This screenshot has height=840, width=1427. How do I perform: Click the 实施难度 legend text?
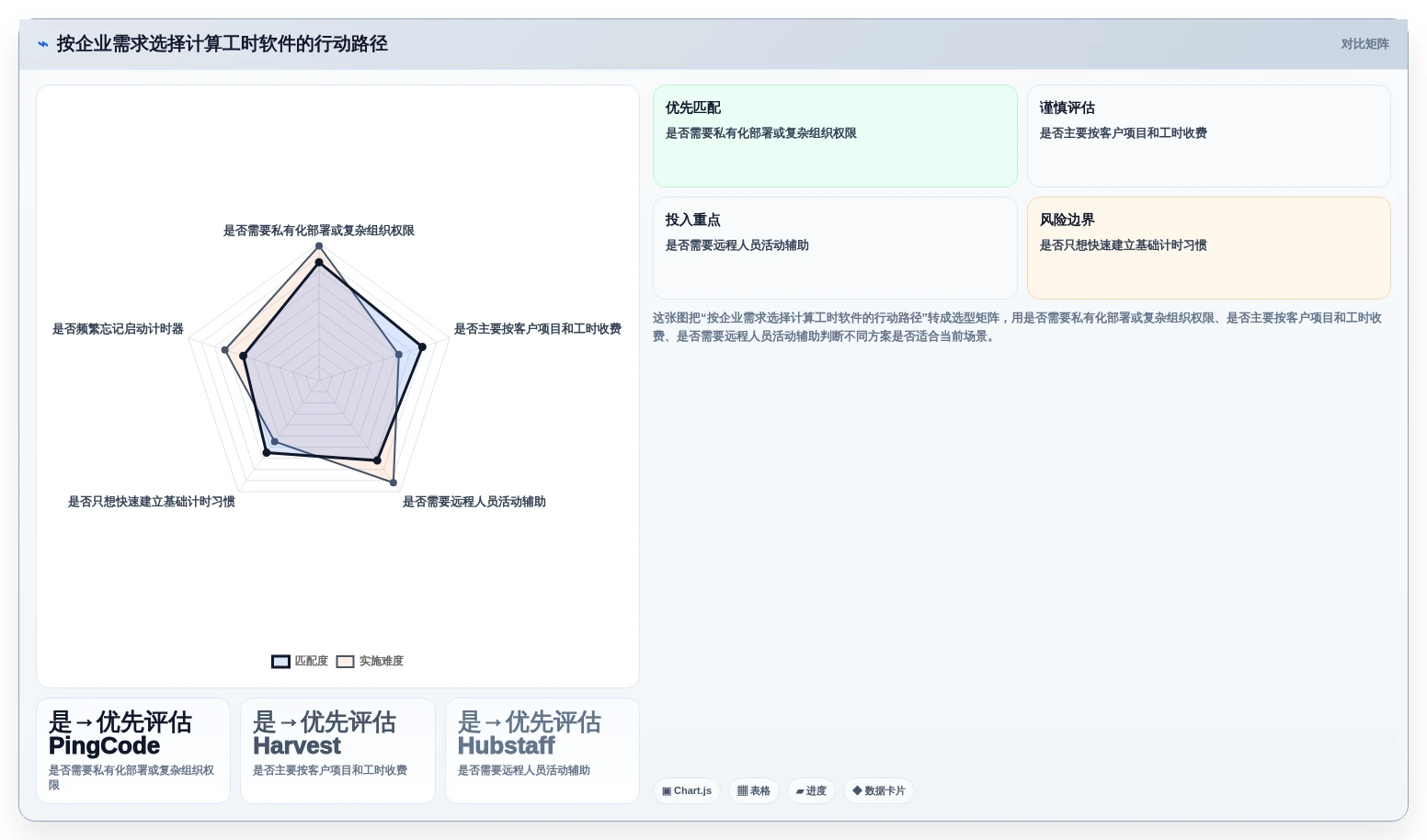coord(381,662)
